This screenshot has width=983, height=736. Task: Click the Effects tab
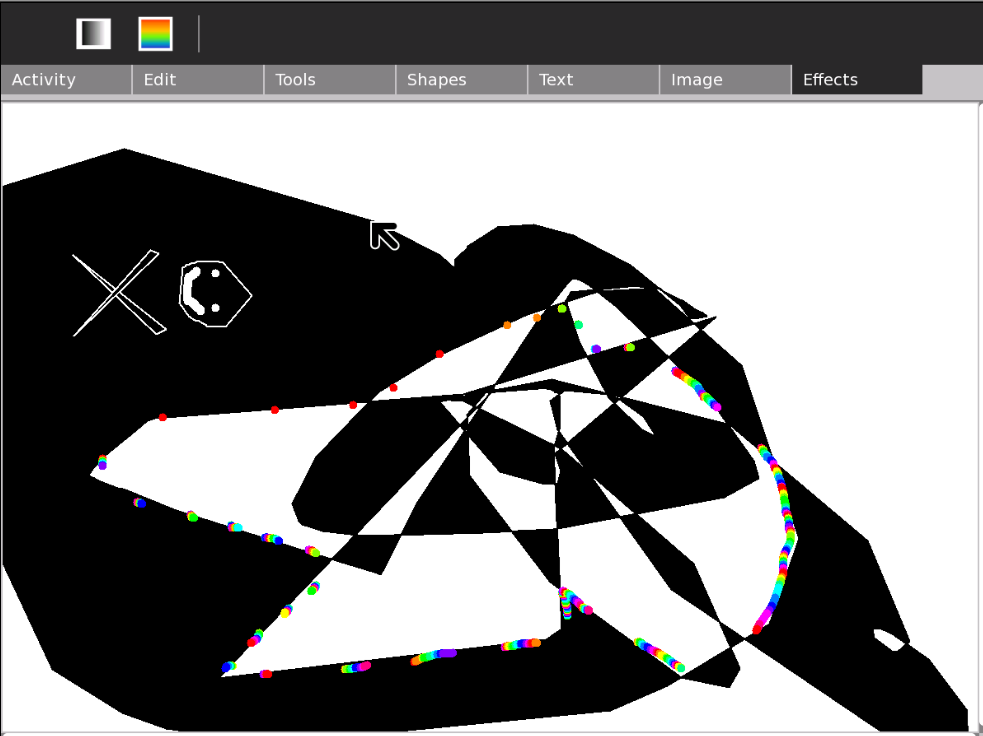pyautogui.click(x=857, y=80)
